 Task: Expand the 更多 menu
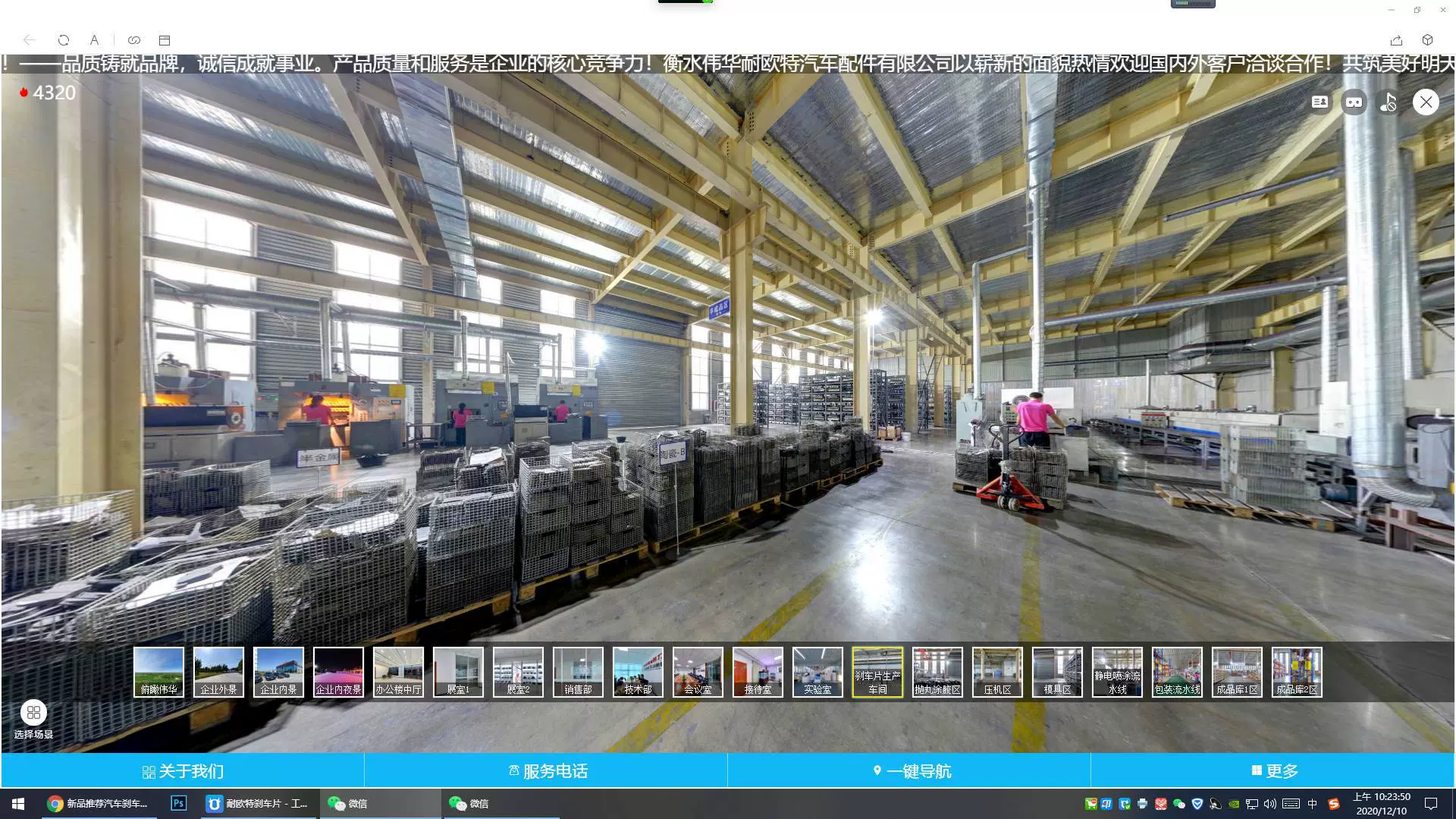coord(1273,771)
